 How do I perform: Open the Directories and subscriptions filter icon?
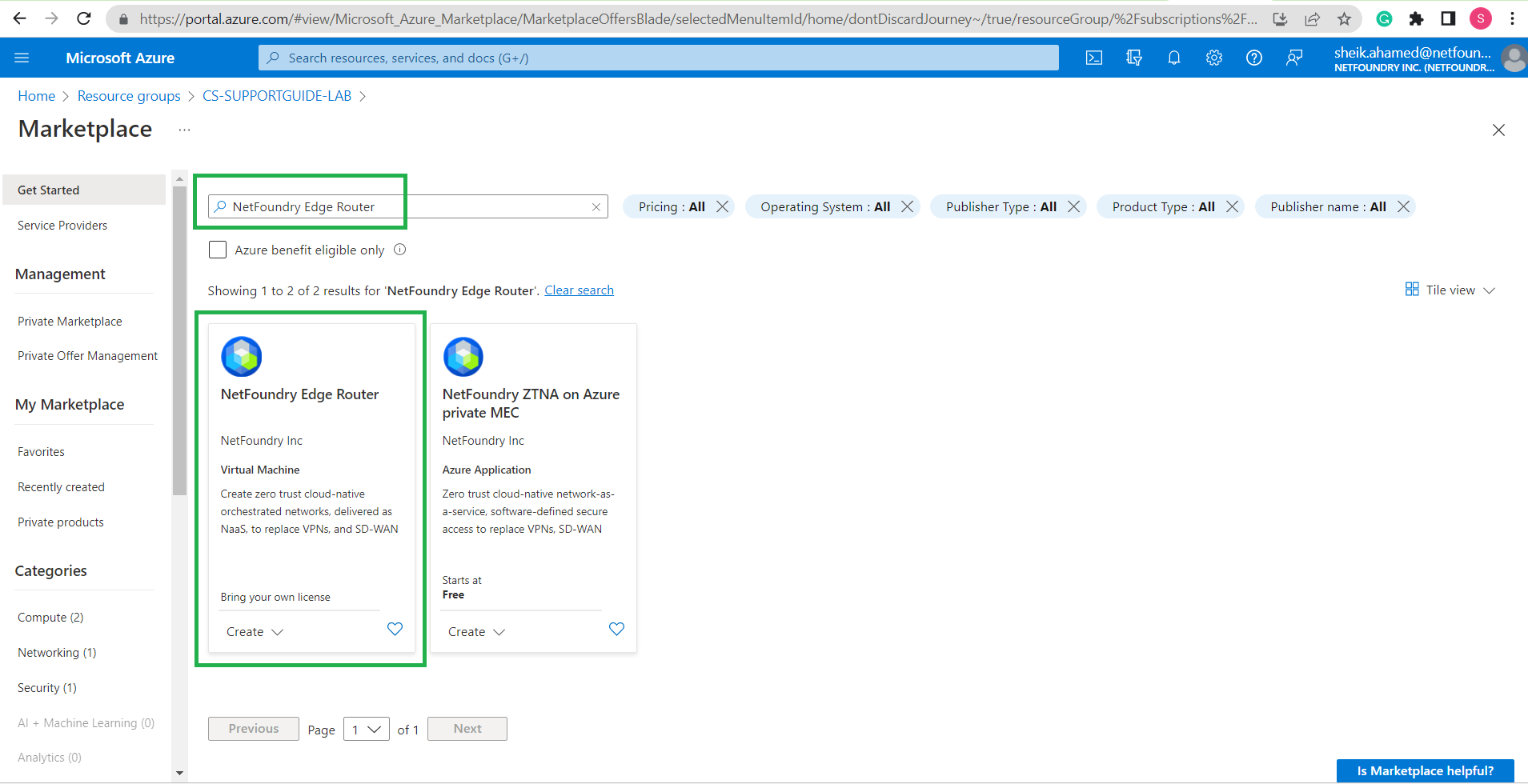1133,58
